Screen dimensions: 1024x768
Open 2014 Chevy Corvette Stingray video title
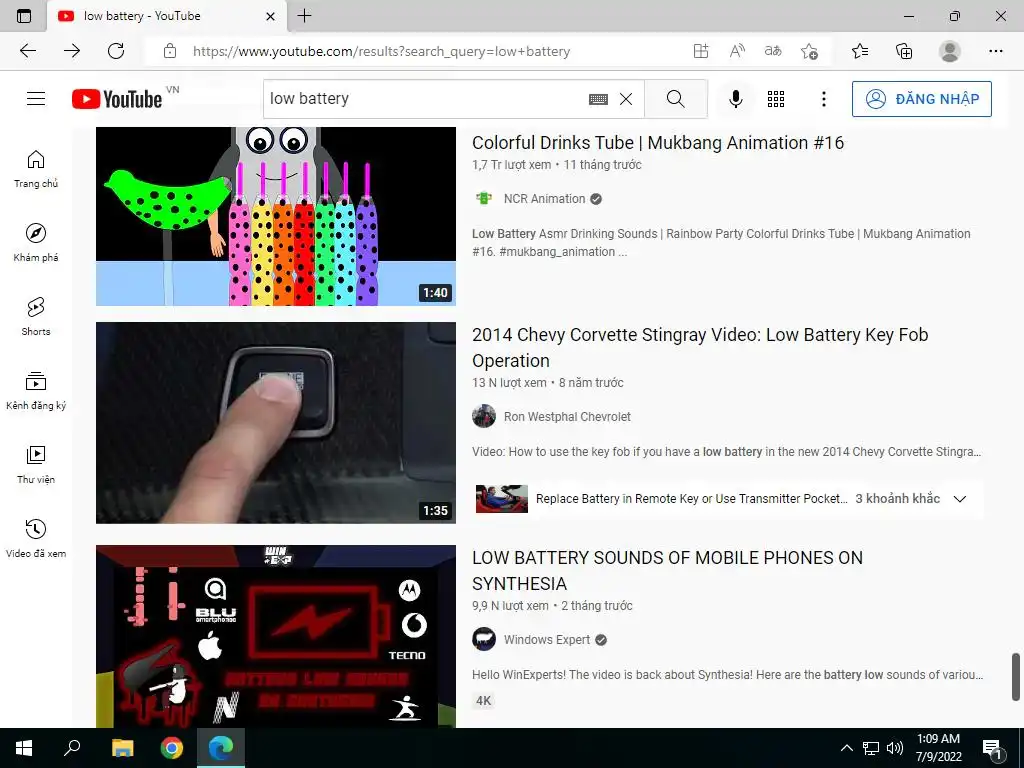coord(700,347)
